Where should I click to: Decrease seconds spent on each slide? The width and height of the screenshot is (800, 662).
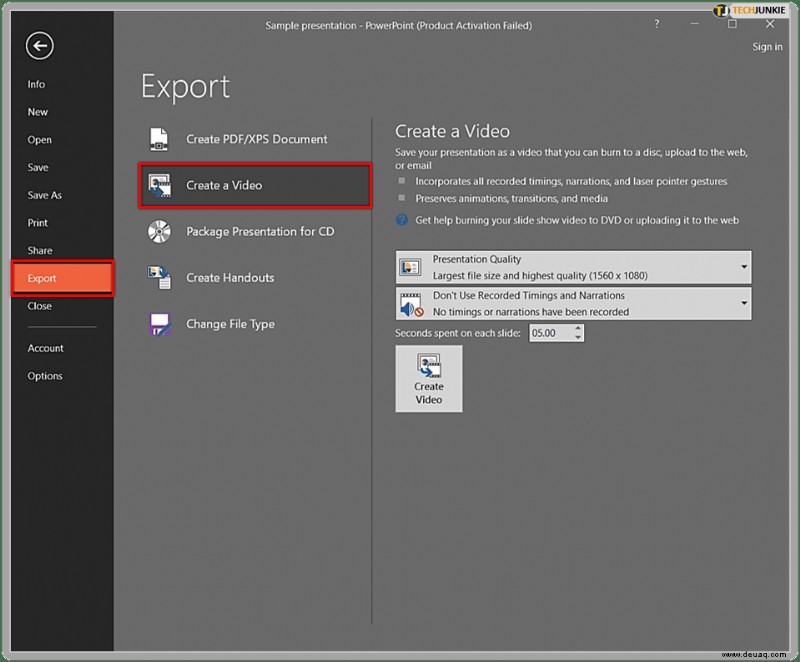578,337
